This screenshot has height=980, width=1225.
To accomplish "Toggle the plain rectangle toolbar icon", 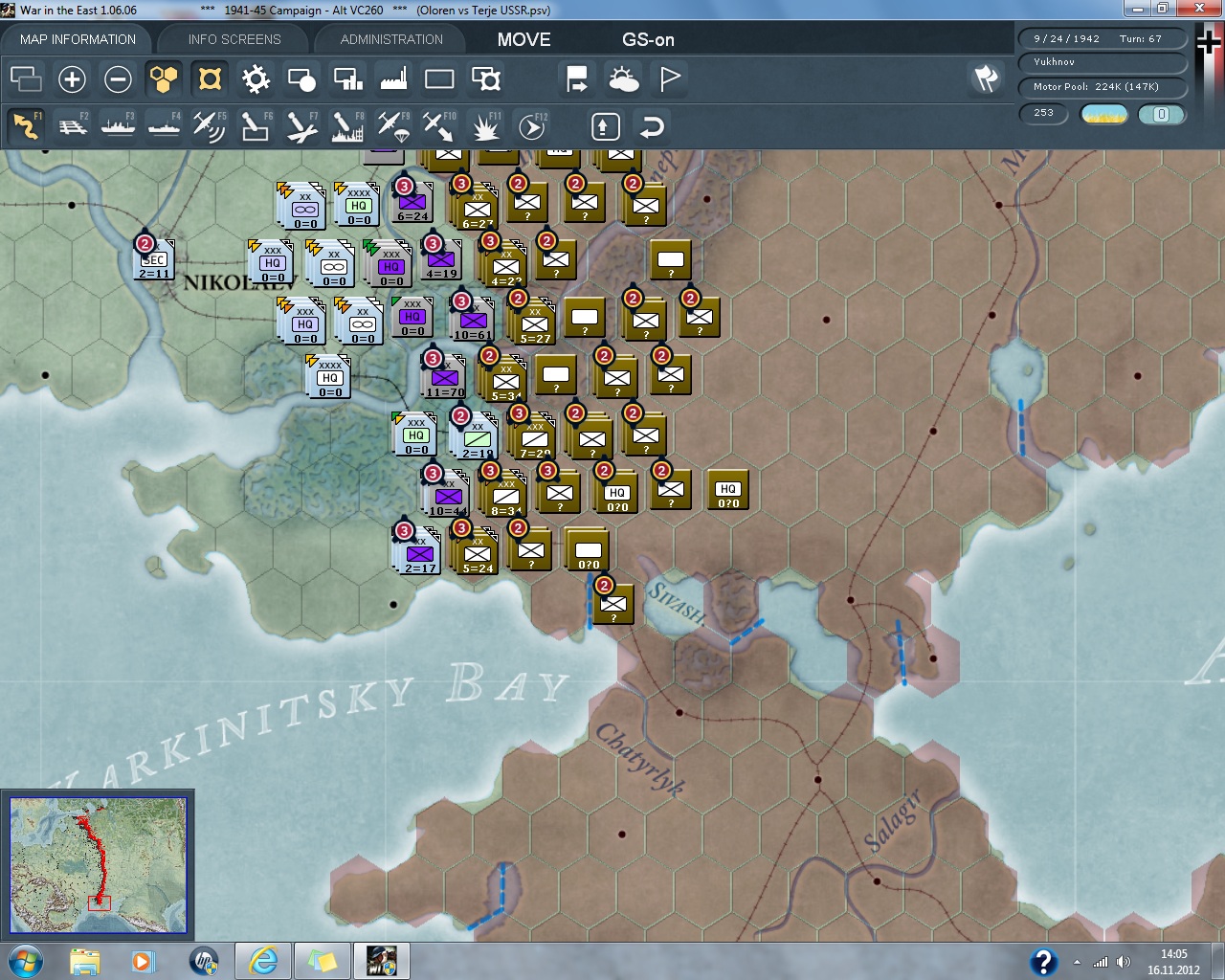I will pos(439,78).
